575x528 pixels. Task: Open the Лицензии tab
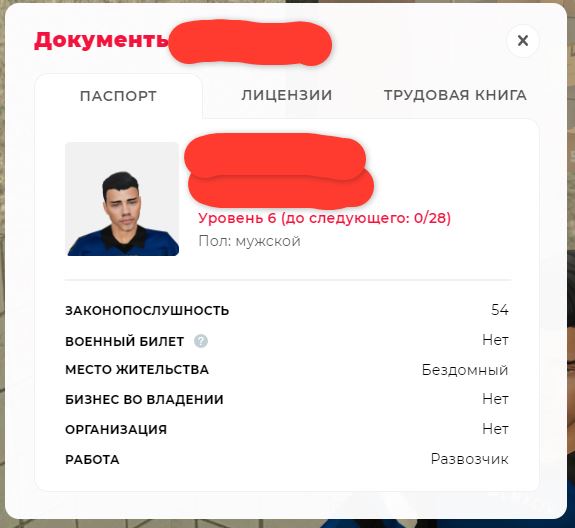(286, 95)
